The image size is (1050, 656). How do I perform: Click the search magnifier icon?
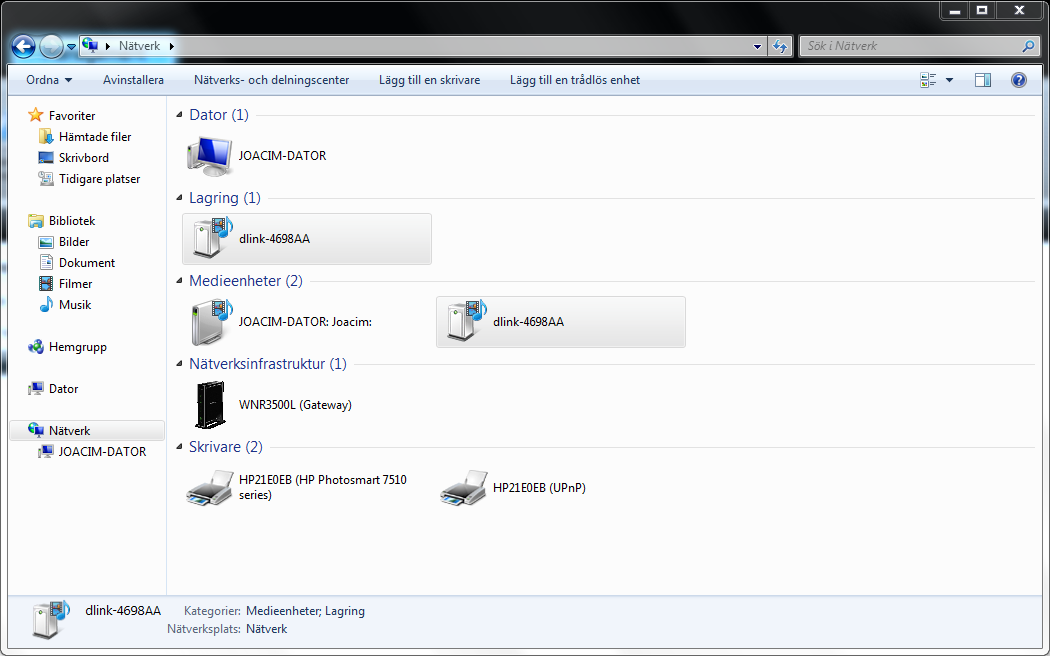[x=1029, y=46]
